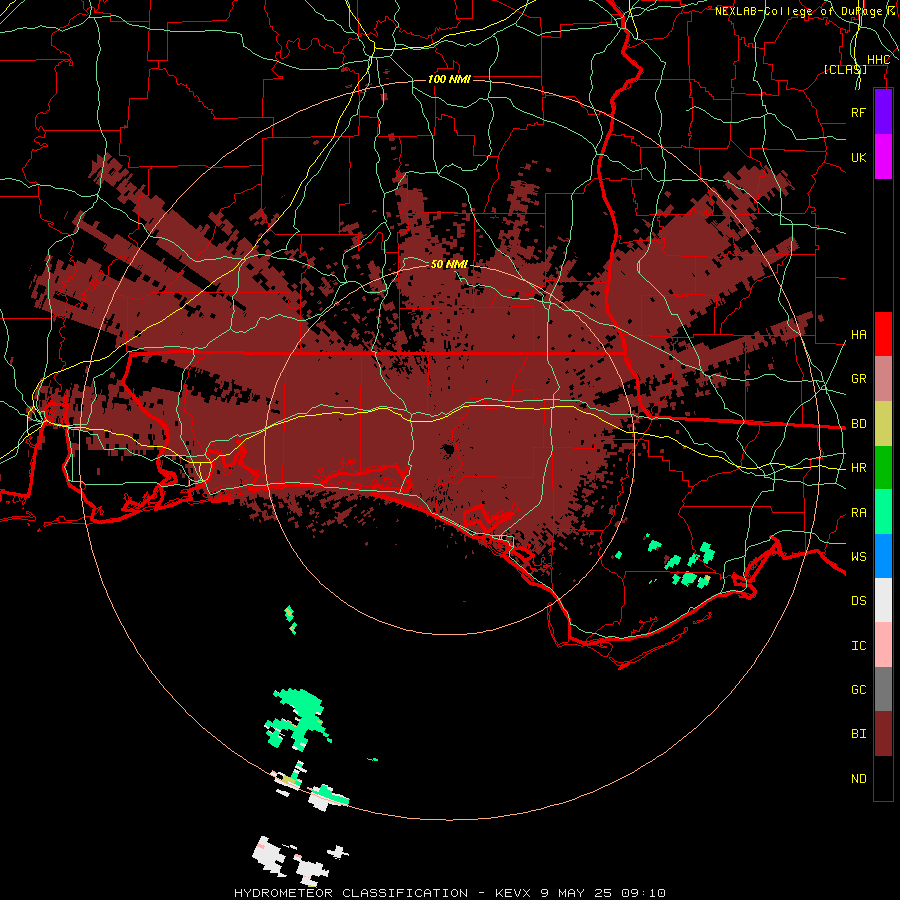Click the '[CLAS]' label text
900x900 pixels.
pyautogui.click(x=845, y=69)
